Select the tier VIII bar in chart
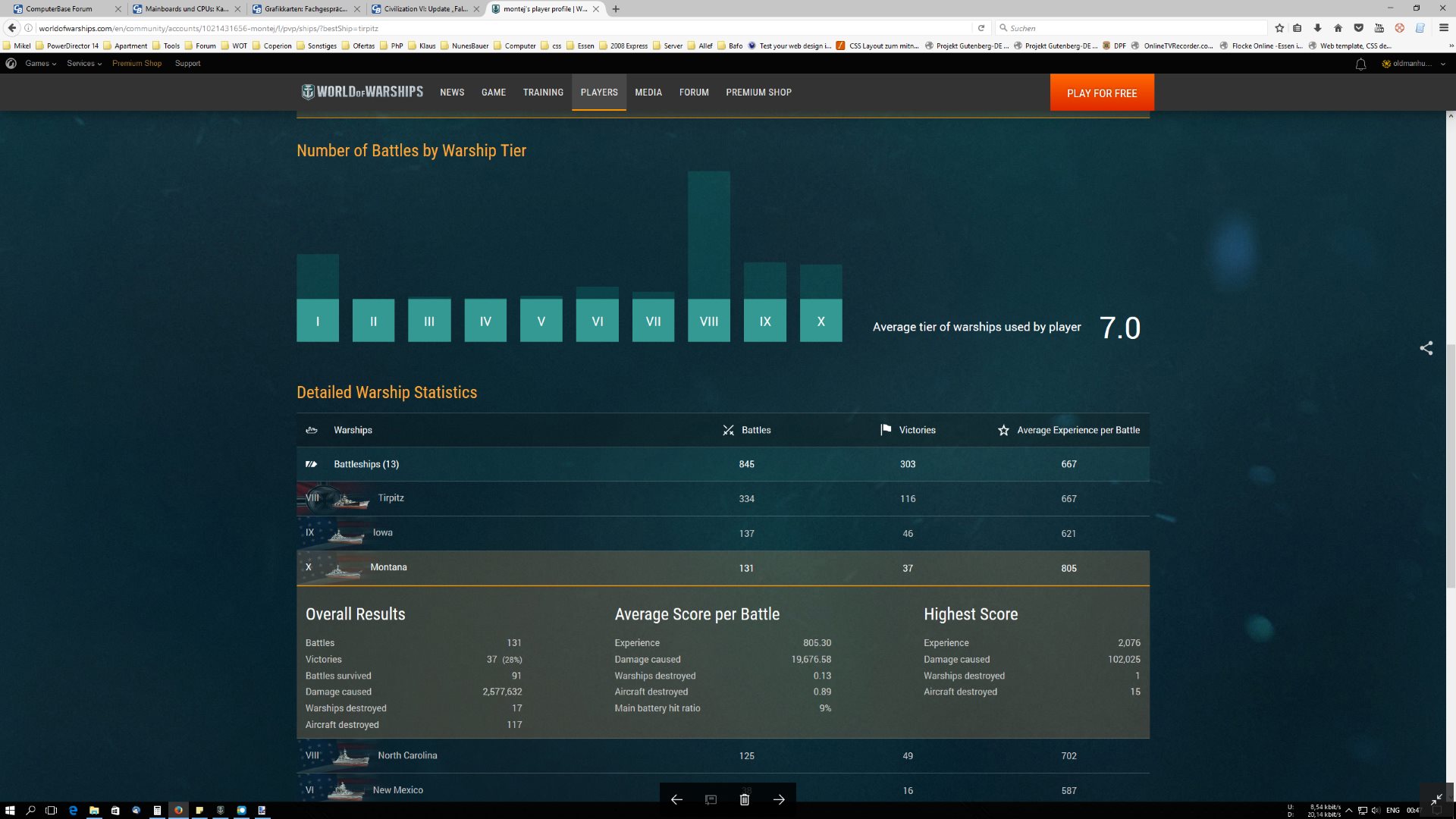The width and height of the screenshot is (1456, 819). coord(709,256)
